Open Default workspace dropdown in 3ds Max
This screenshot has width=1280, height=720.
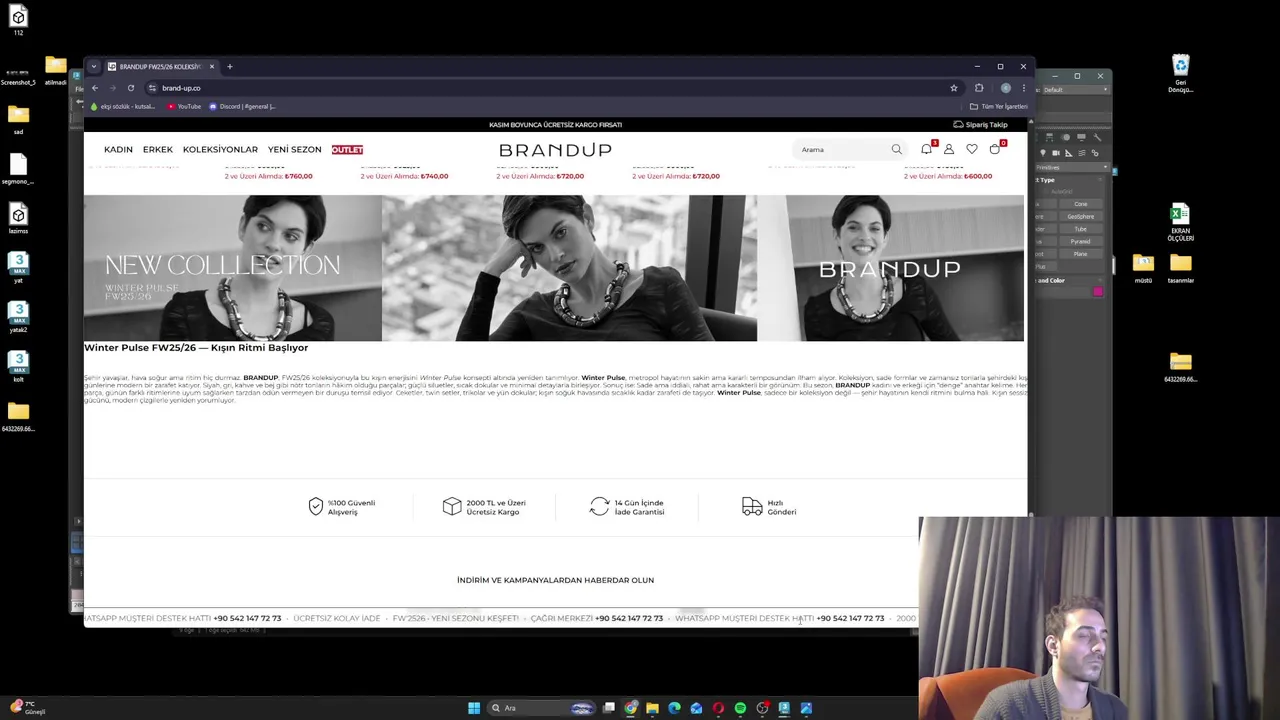(1076, 89)
